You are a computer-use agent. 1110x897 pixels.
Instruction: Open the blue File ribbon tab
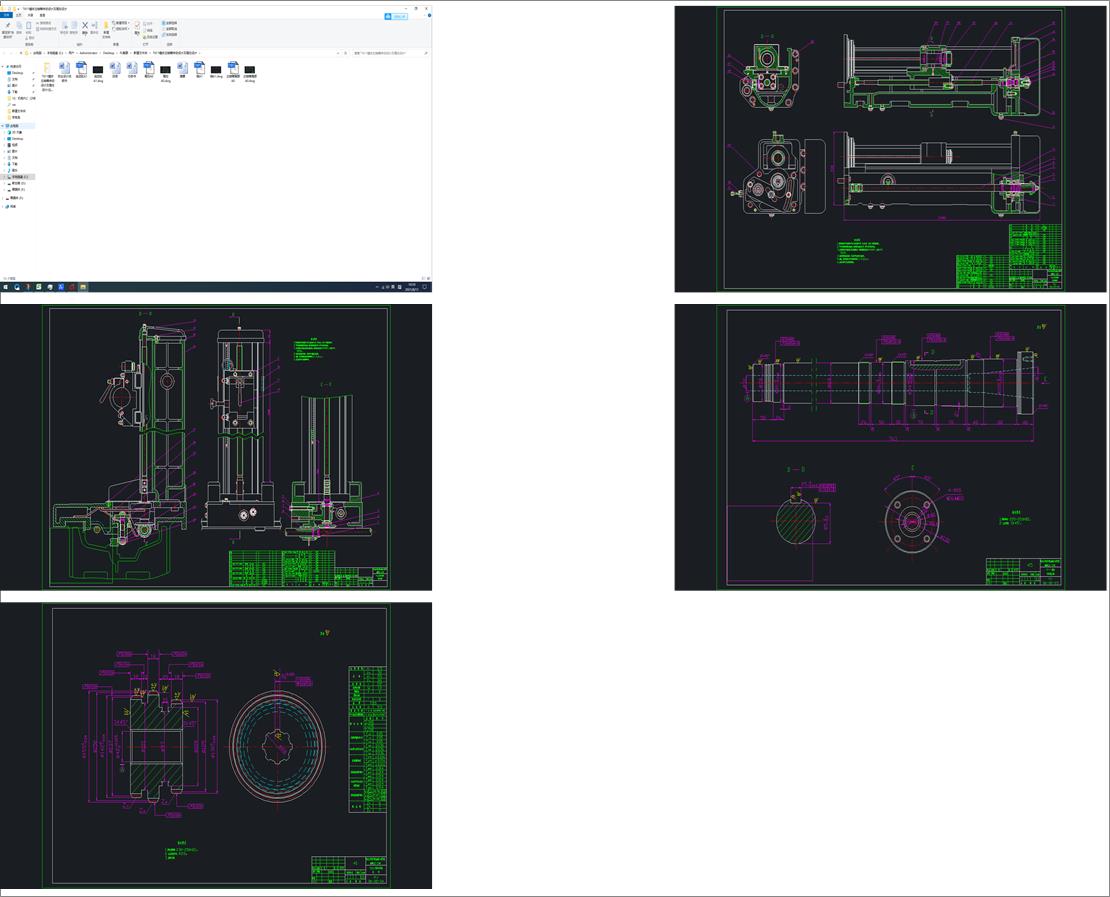tap(6, 15)
